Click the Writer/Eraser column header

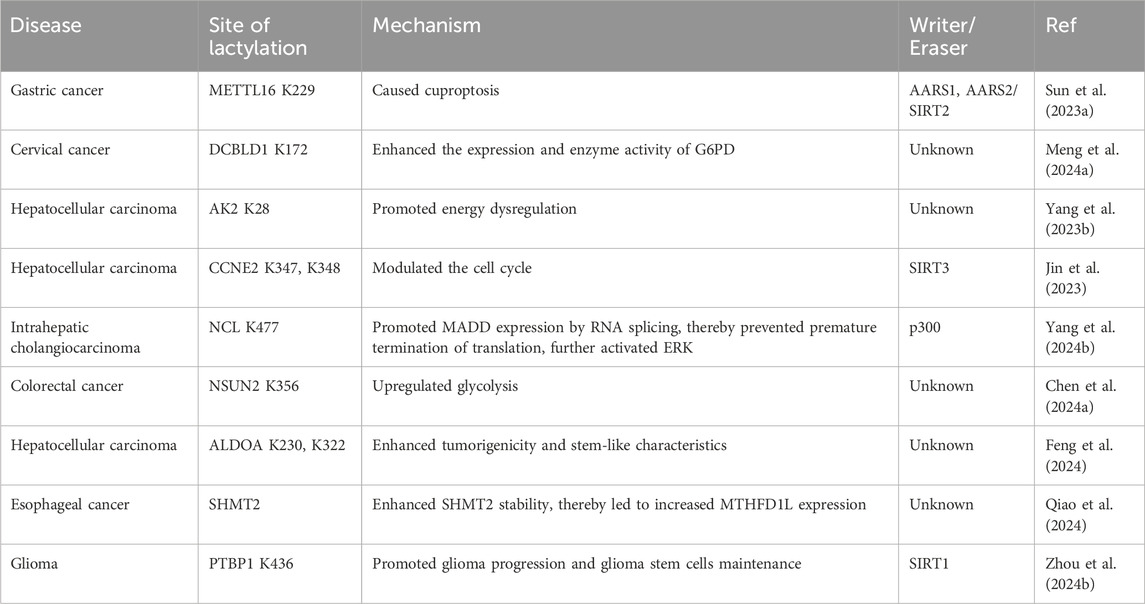click(x=941, y=37)
